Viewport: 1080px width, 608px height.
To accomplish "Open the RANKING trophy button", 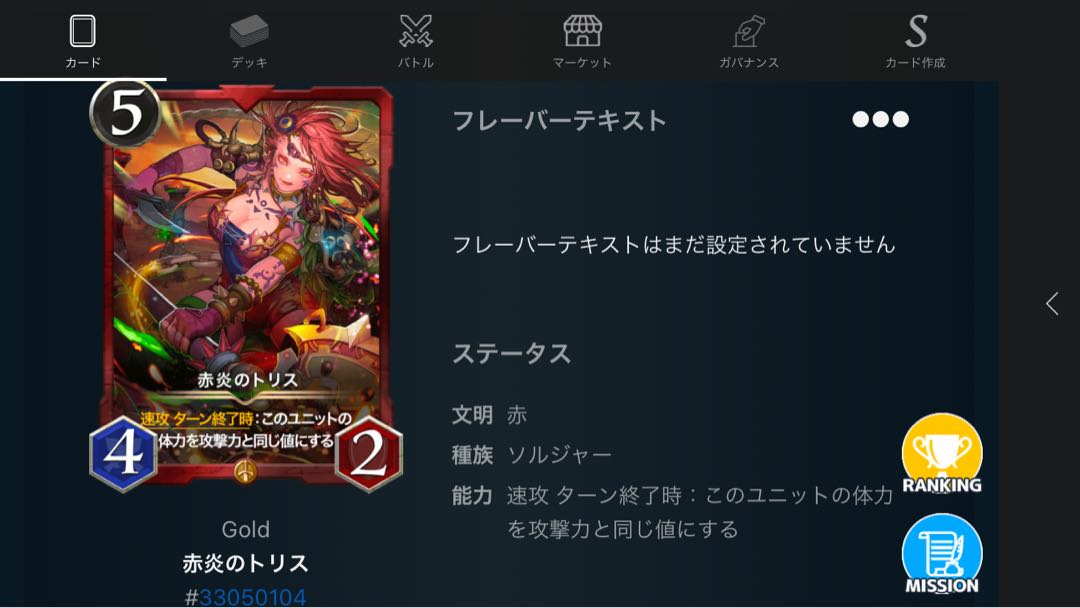I will [942, 454].
